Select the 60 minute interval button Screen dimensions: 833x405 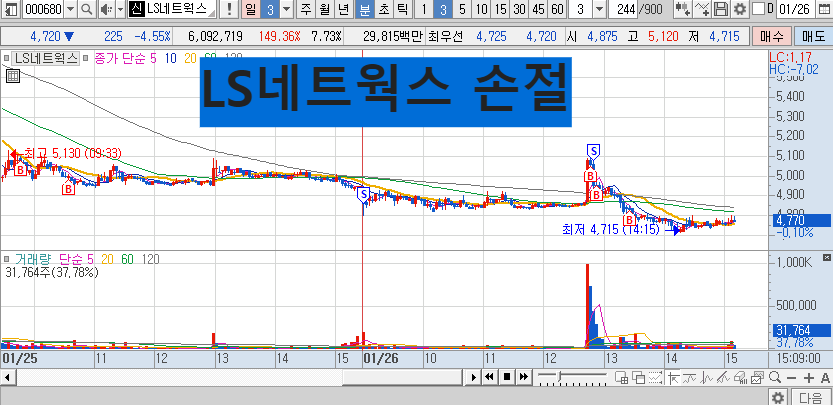[x=557, y=9]
